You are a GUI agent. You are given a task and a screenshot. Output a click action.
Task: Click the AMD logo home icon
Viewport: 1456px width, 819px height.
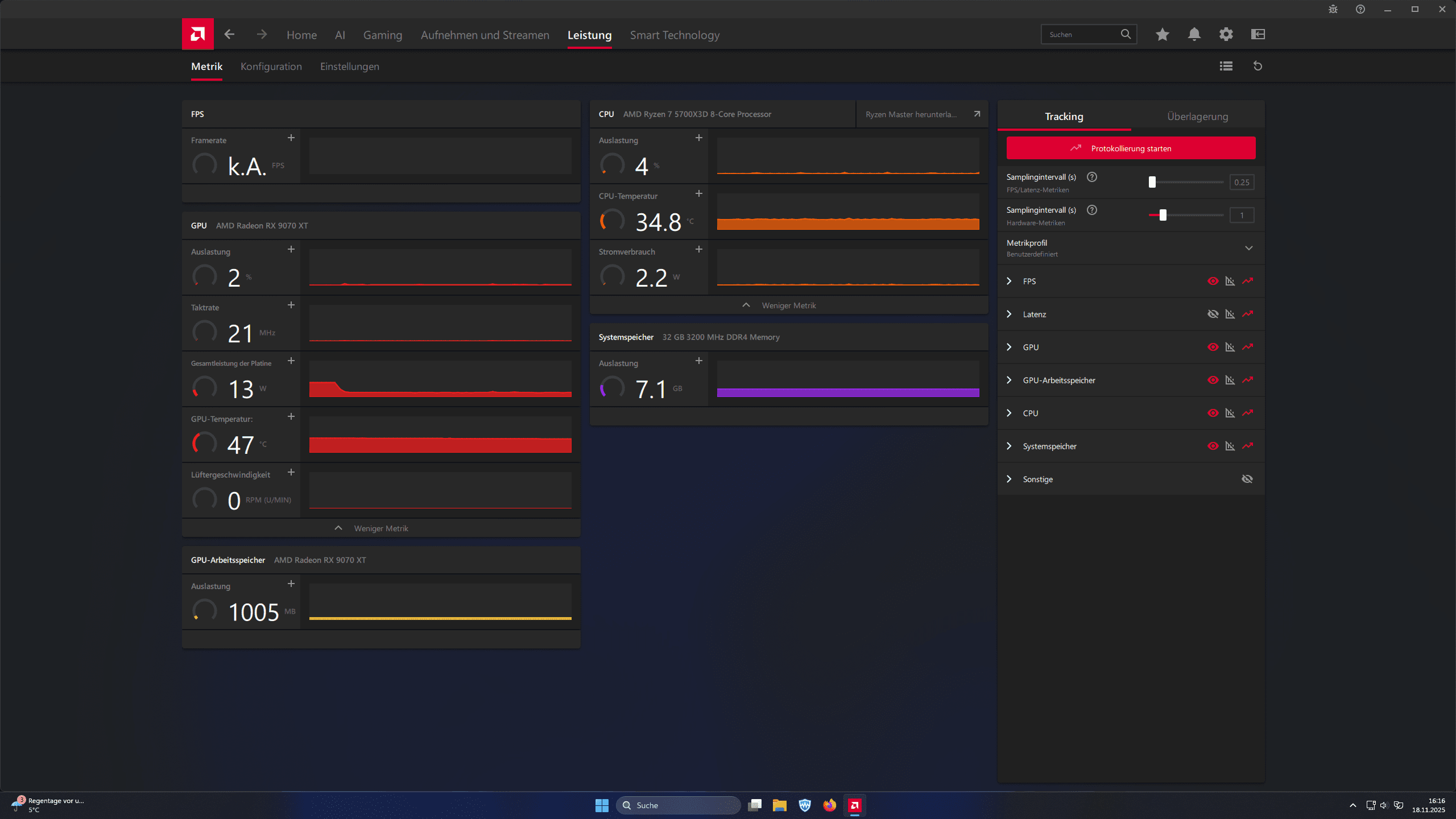tap(197, 34)
